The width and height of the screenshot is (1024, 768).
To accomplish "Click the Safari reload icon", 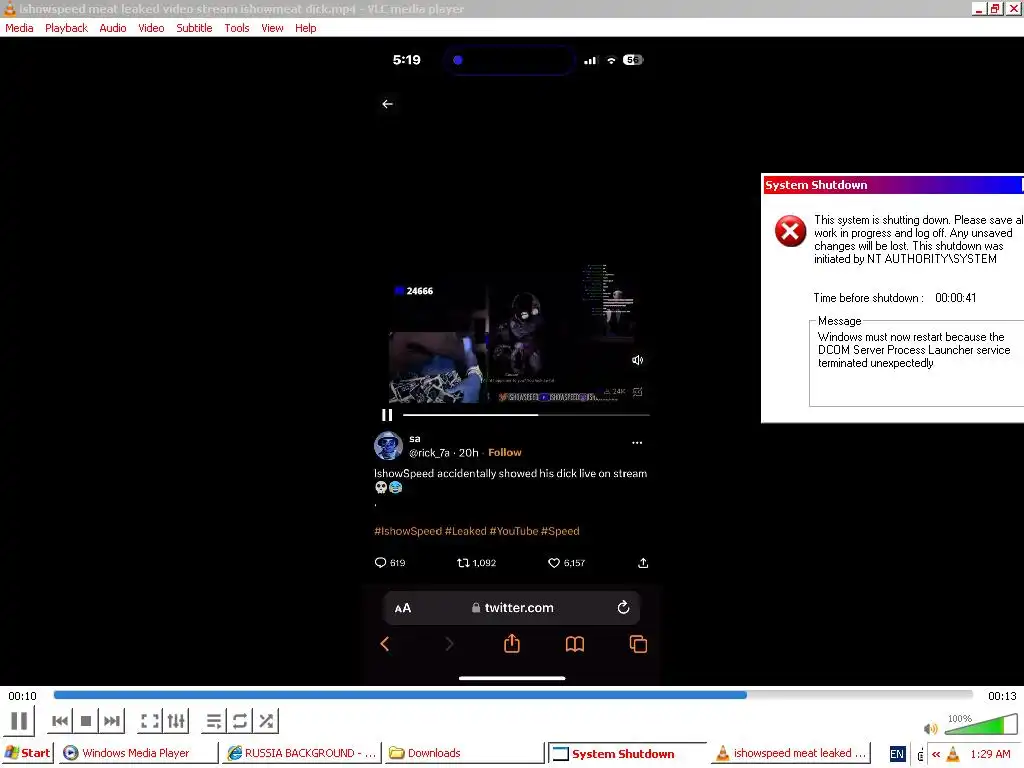I will tap(623, 607).
